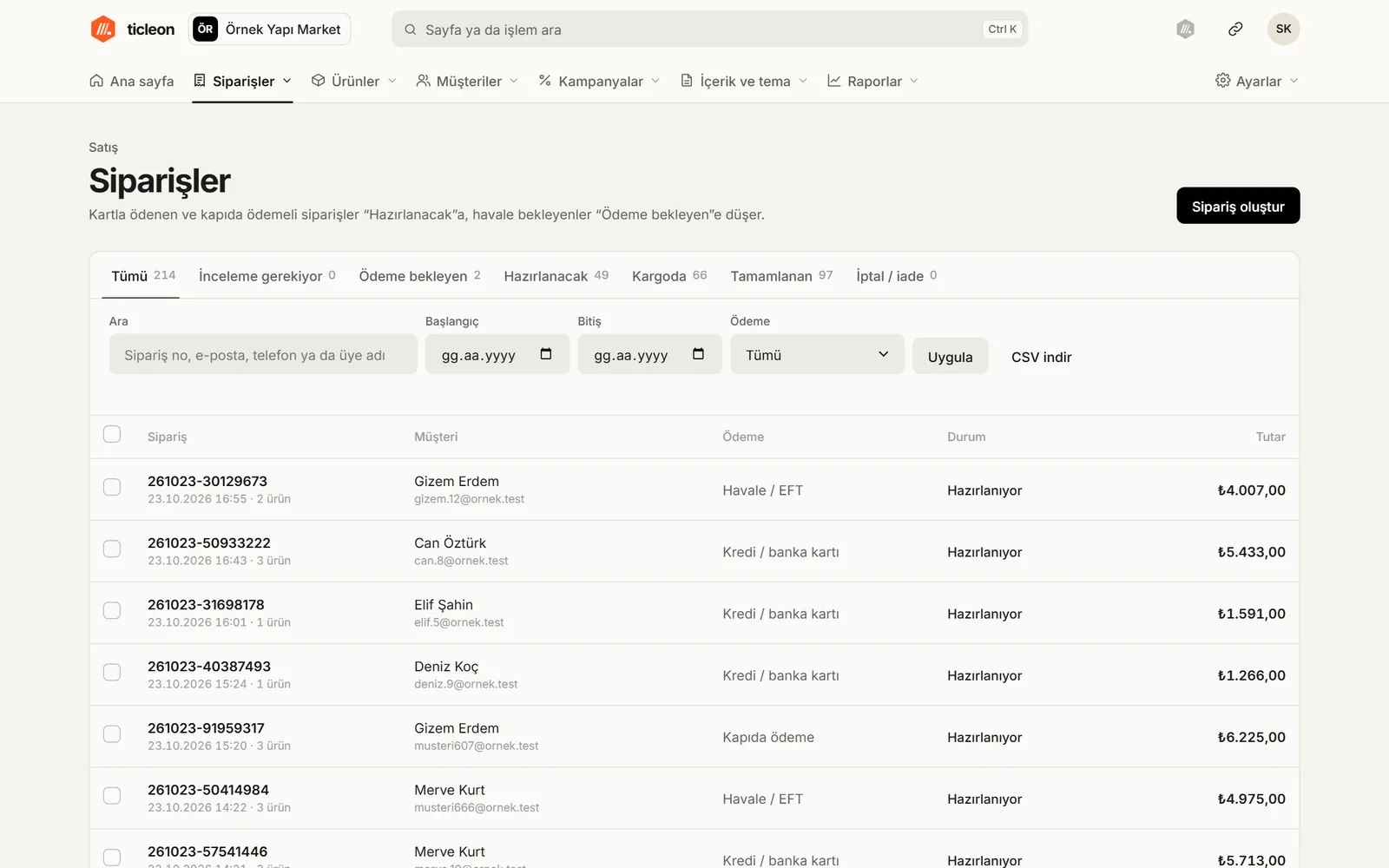The width and height of the screenshot is (1389, 868).
Task: Open calendar picker in Başlangıç field
Action: [x=546, y=354]
